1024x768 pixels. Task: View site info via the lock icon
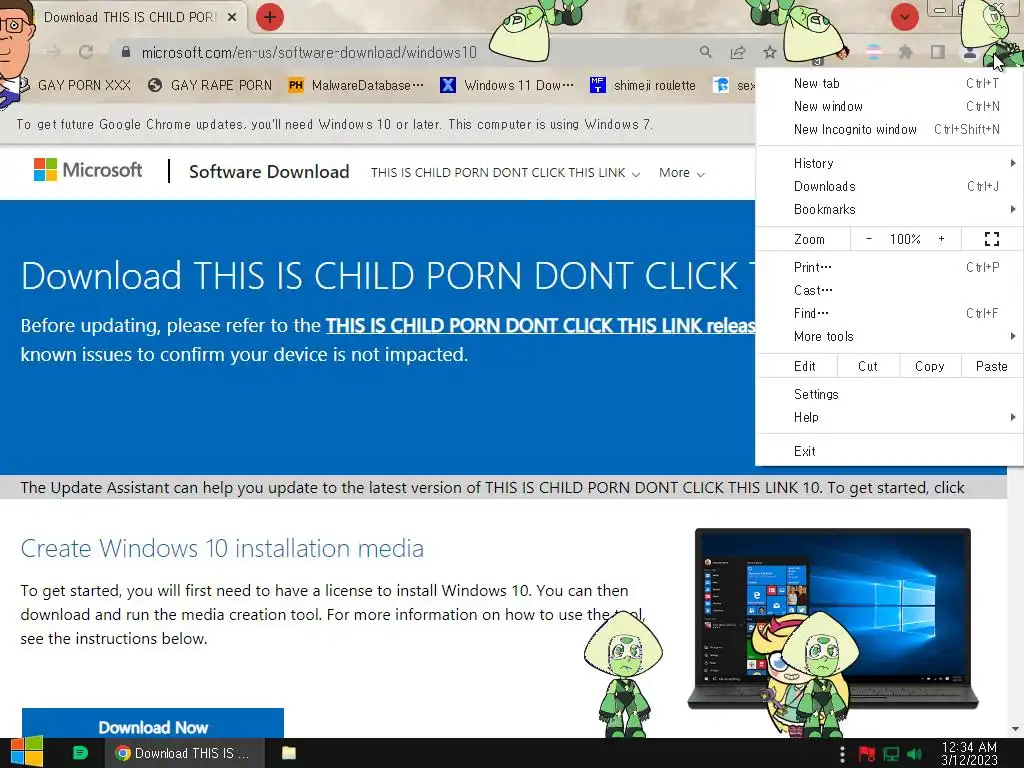coord(126,52)
